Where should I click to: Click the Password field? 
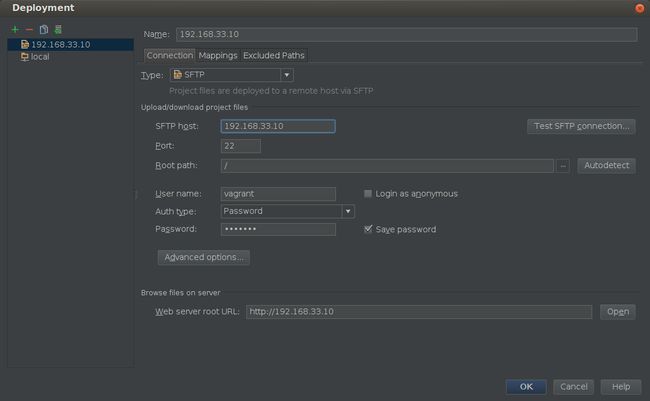[x=278, y=229]
